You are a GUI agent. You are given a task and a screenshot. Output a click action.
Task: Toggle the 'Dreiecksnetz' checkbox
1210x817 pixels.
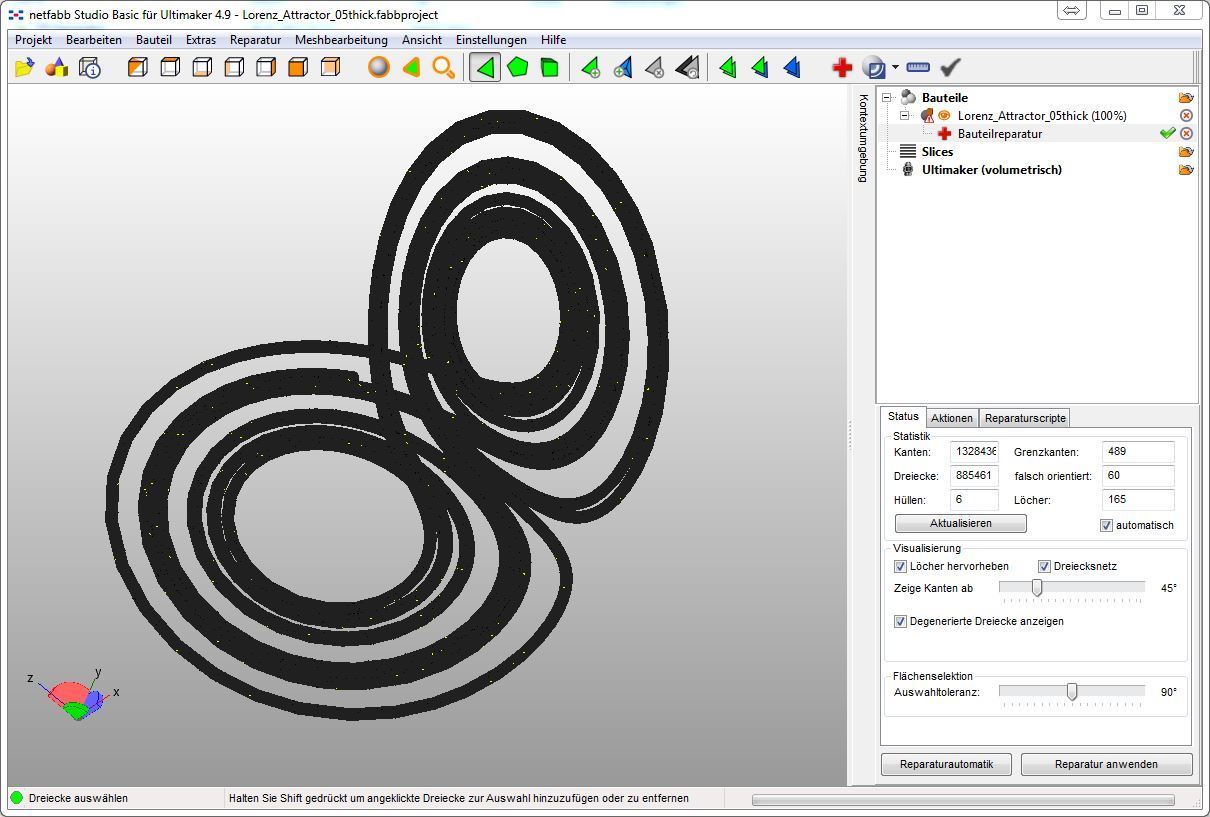pyautogui.click(x=1044, y=566)
